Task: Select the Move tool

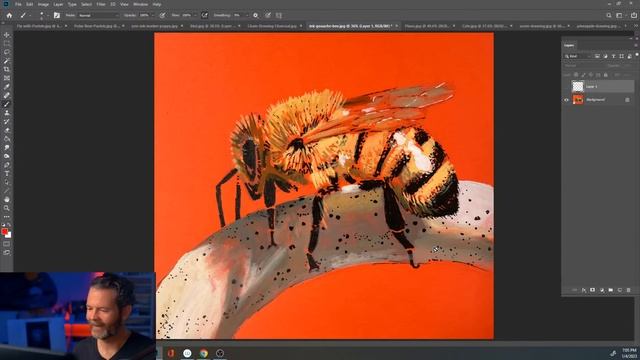Action: [7, 35]
